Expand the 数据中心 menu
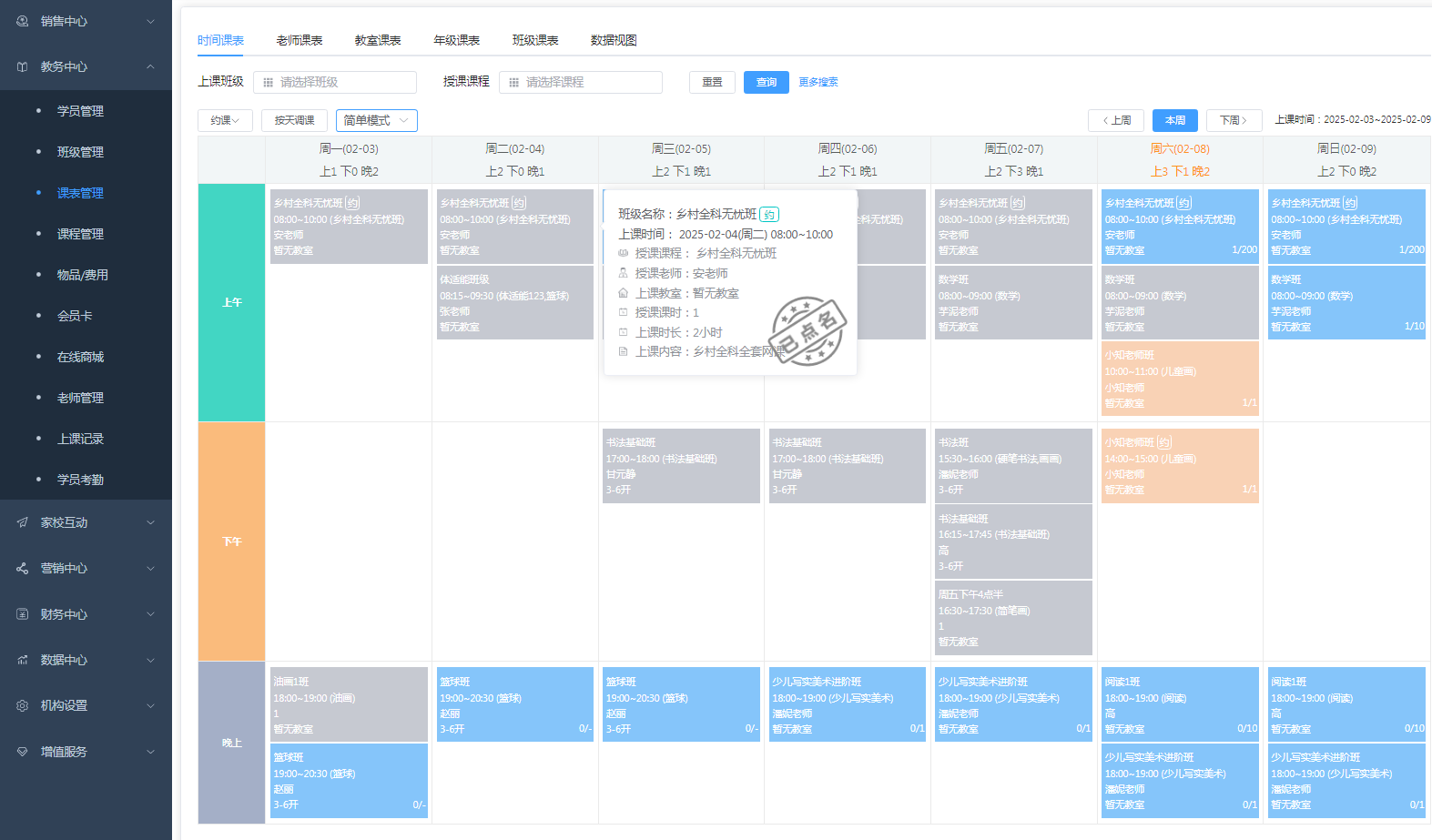This screenshot has height=840, width=1432. (151, 660)
